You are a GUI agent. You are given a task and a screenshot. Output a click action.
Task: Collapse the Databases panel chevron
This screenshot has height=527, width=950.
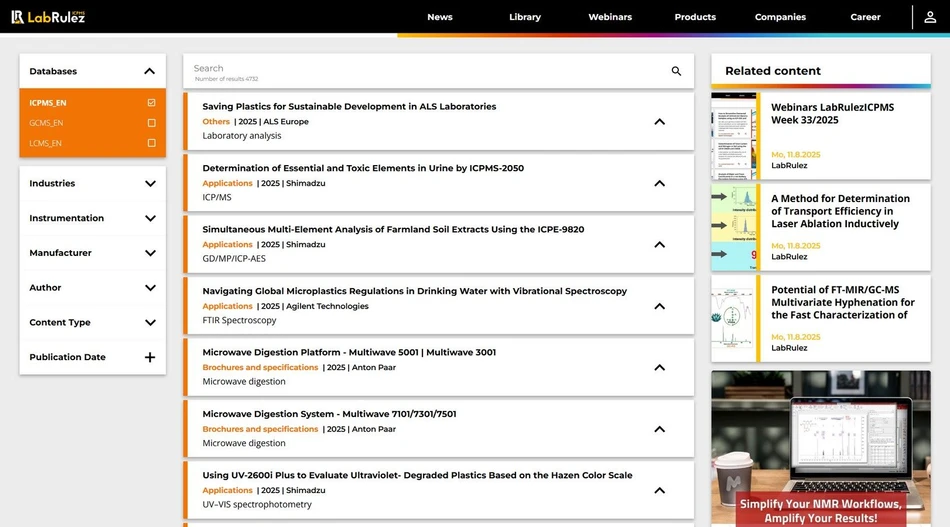point(150,71)
